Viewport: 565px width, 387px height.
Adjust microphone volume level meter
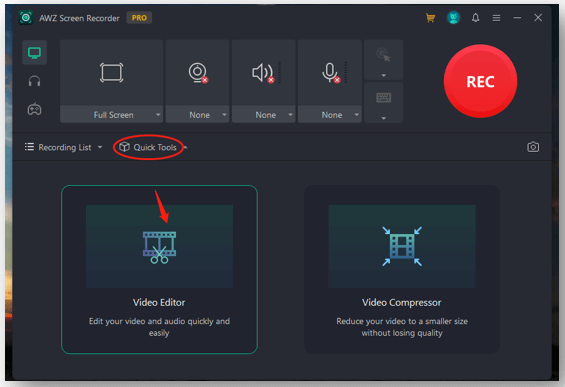346,72
